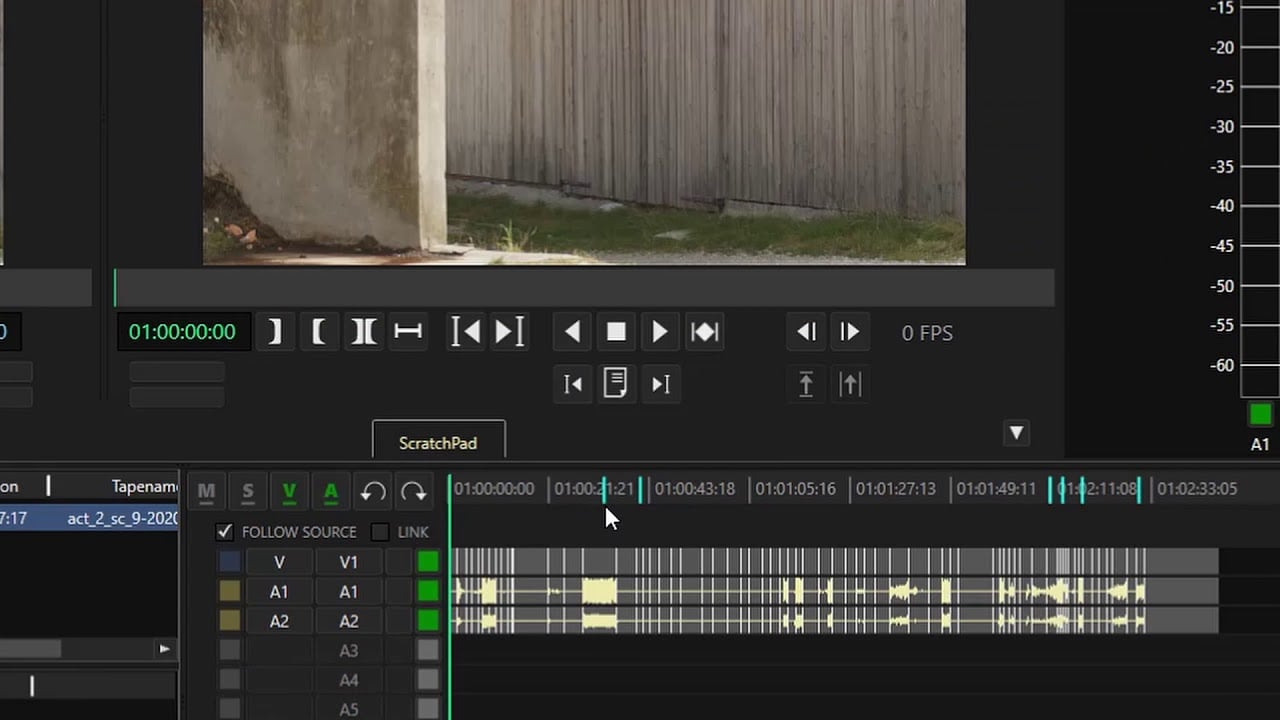This screenshot has height=720, width=1280.
Task: Select the clip act_2_sc_9-2020 in the bin
Action: pyautogui.click(x=113, y=518)
